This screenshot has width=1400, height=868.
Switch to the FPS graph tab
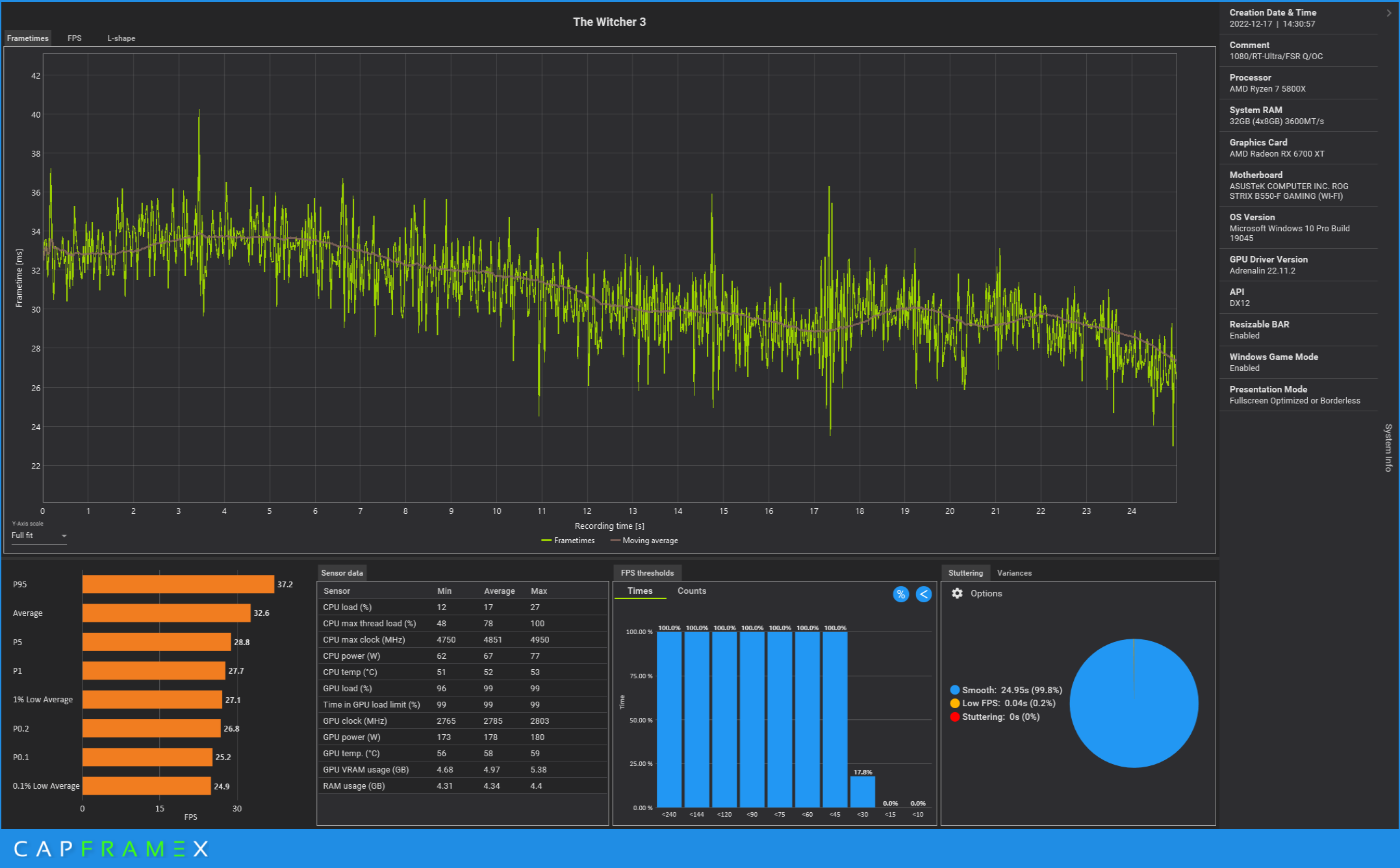(74, 38)
